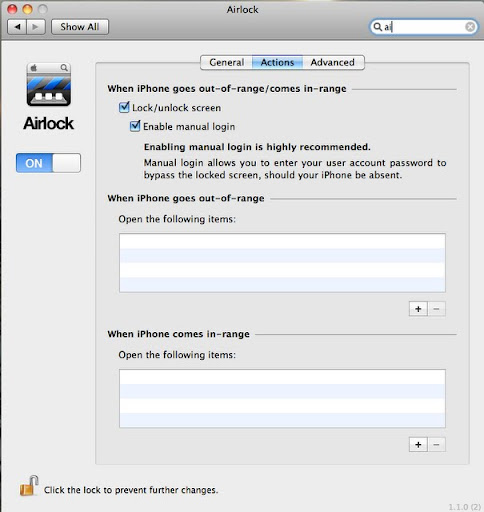
Task: Select the Actions tab
Action: point(277,62)
